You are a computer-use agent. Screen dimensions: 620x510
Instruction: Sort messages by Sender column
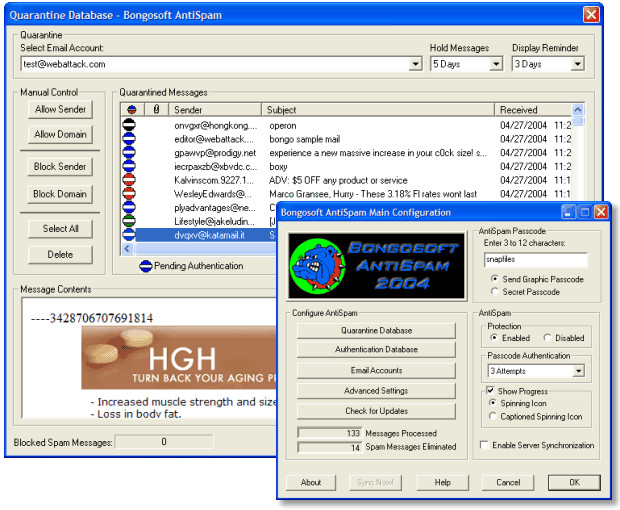point(215,110)
